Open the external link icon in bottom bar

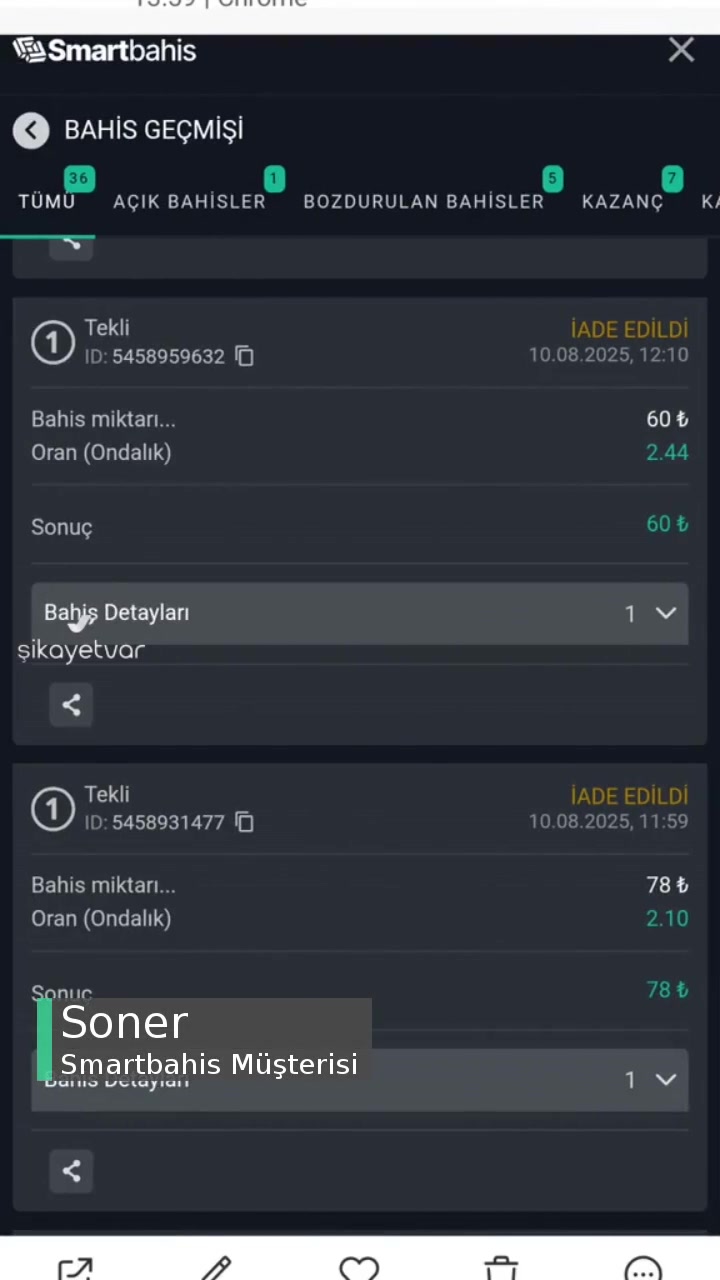(x=76, y=1268)
